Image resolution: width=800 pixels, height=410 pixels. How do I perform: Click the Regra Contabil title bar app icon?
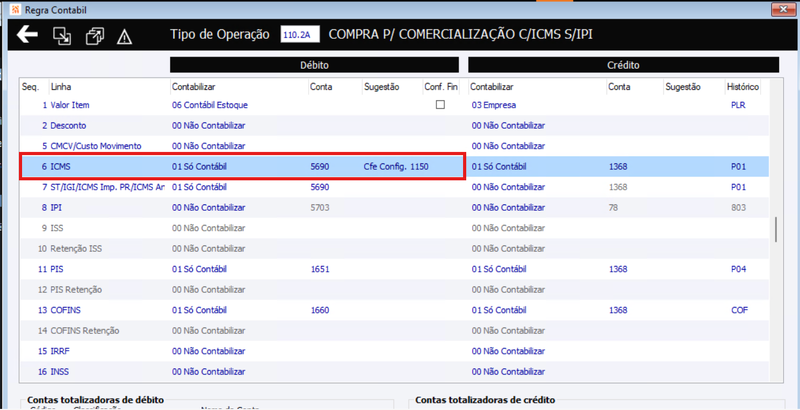coord(15,9)
